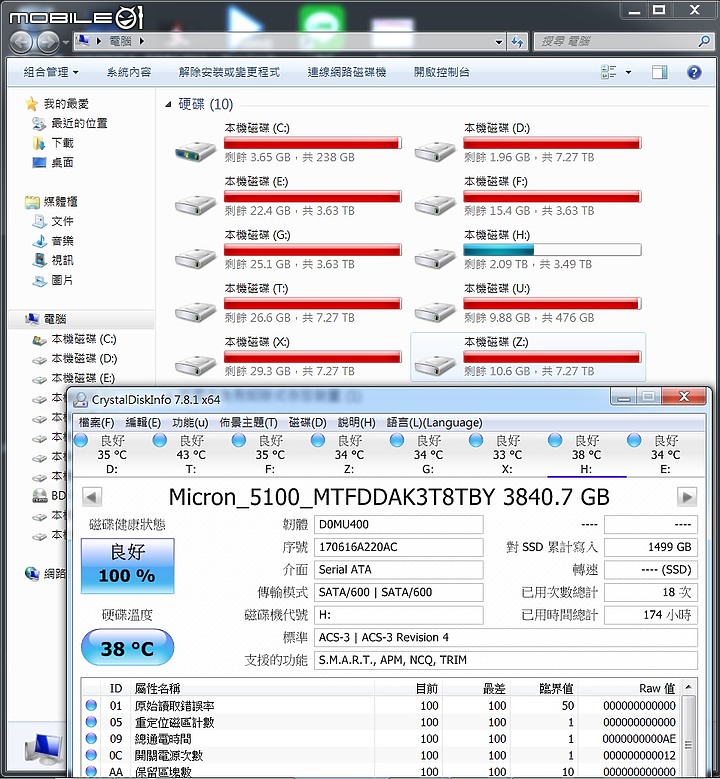Screen dimensions: 720x779
Task: Select SMART row 01 原始讀取錯誤率
Action: 381,706
